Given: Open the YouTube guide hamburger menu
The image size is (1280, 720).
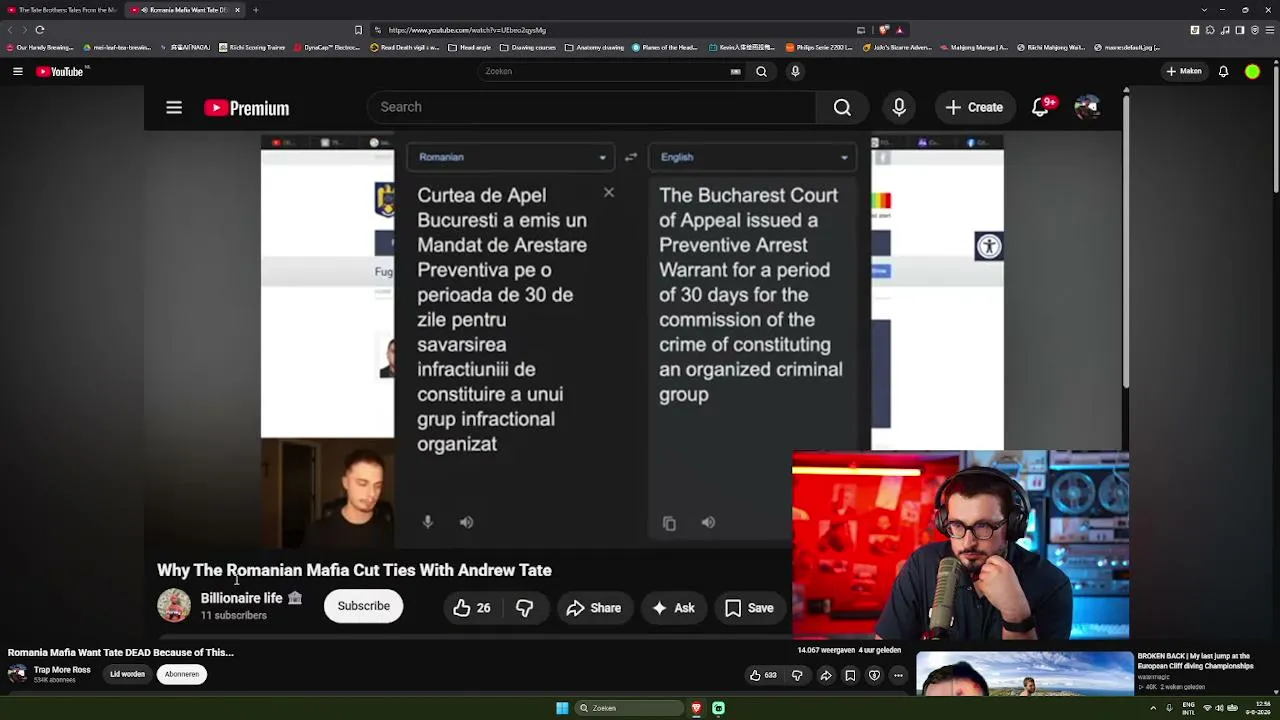Looking at the screenshot, I should (17, 71).
